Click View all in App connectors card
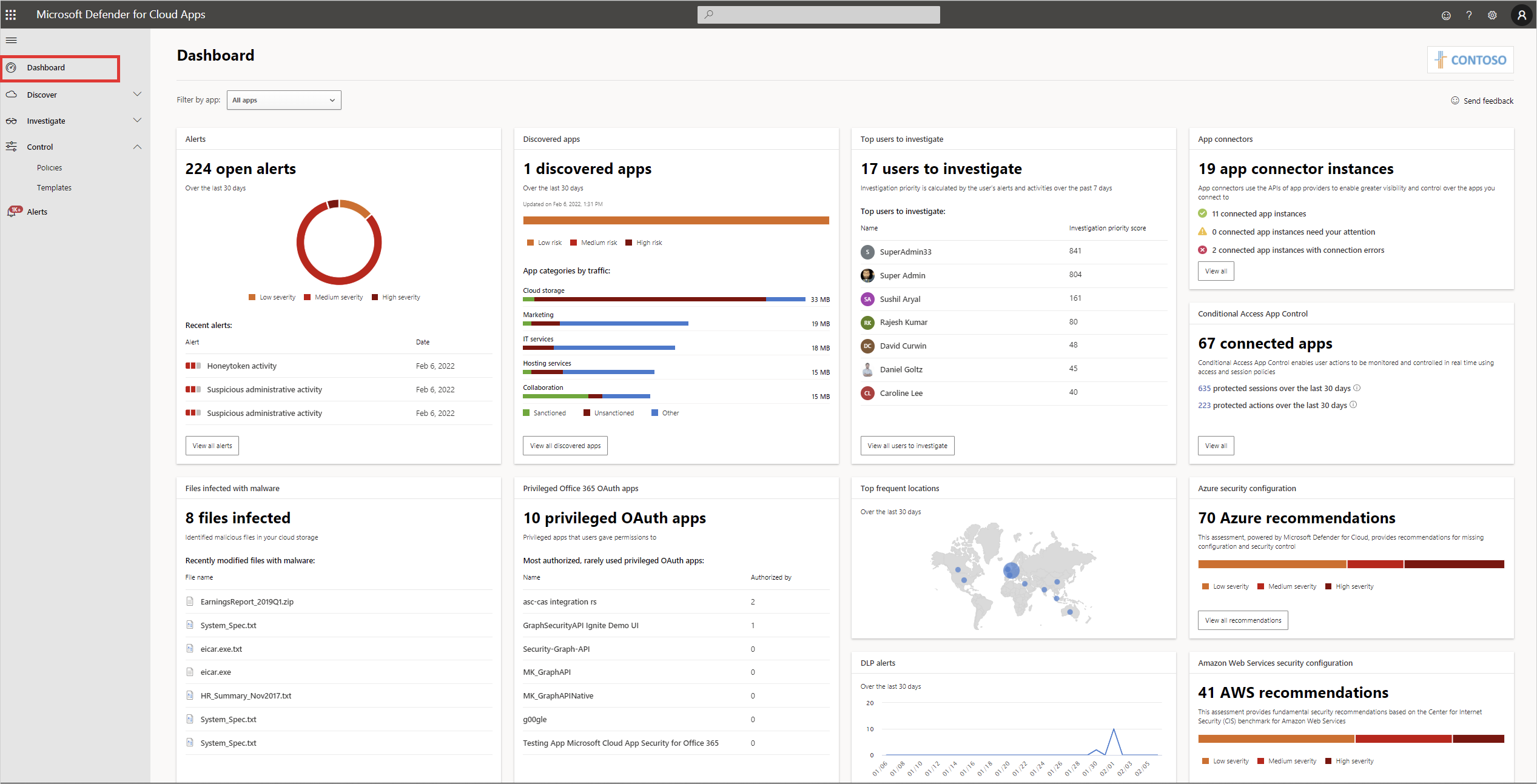Image resolution: width=1537 pixels, height=784 pixels. 1216,271
